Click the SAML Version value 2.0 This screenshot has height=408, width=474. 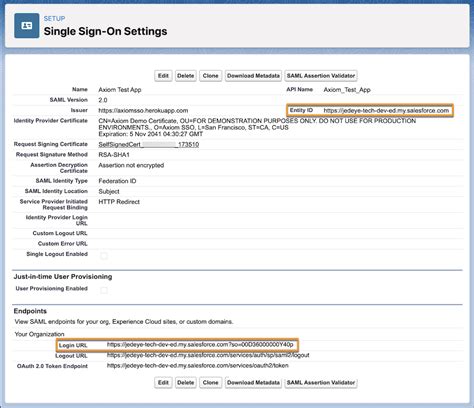coord(103,100)
